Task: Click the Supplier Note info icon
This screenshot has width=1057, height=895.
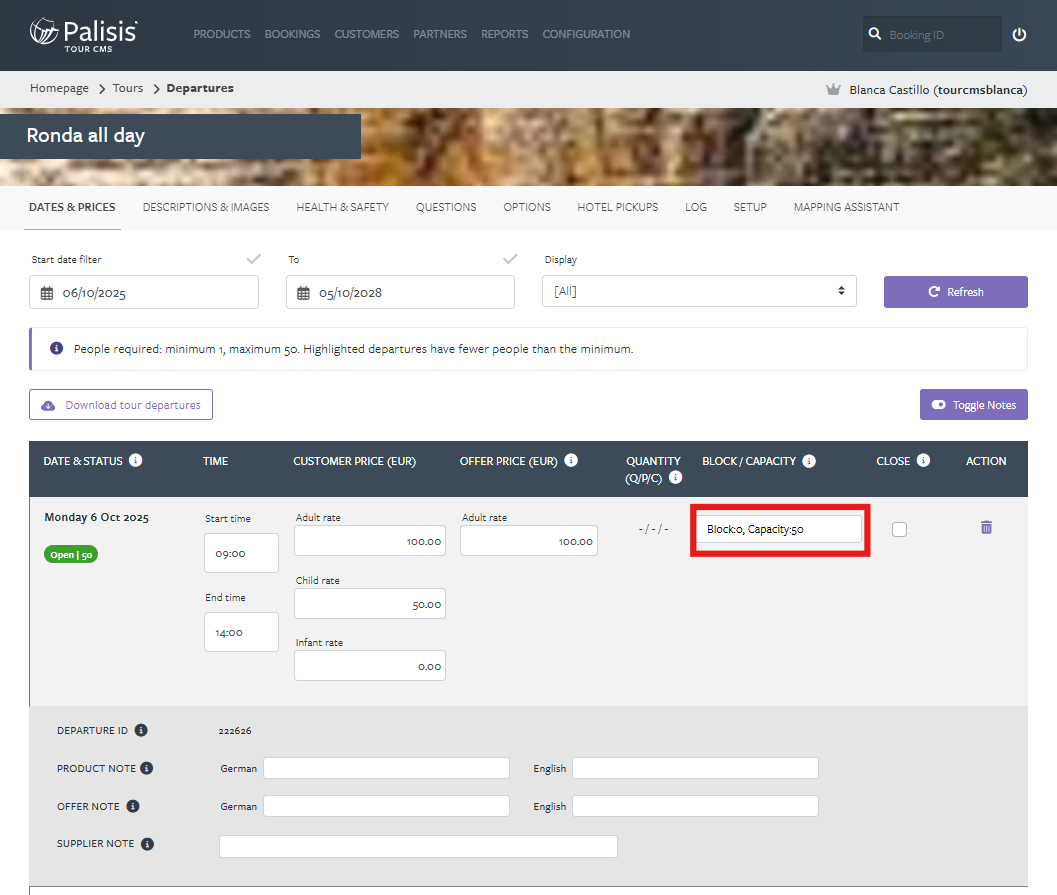Action: click(x=147, y=844)
